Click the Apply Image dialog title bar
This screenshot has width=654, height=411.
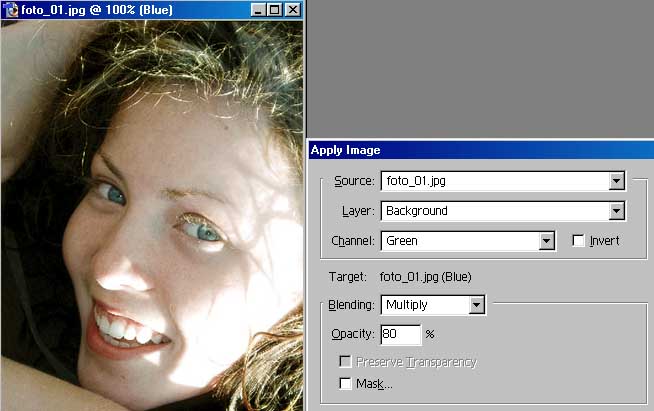(x=481, y=150)
